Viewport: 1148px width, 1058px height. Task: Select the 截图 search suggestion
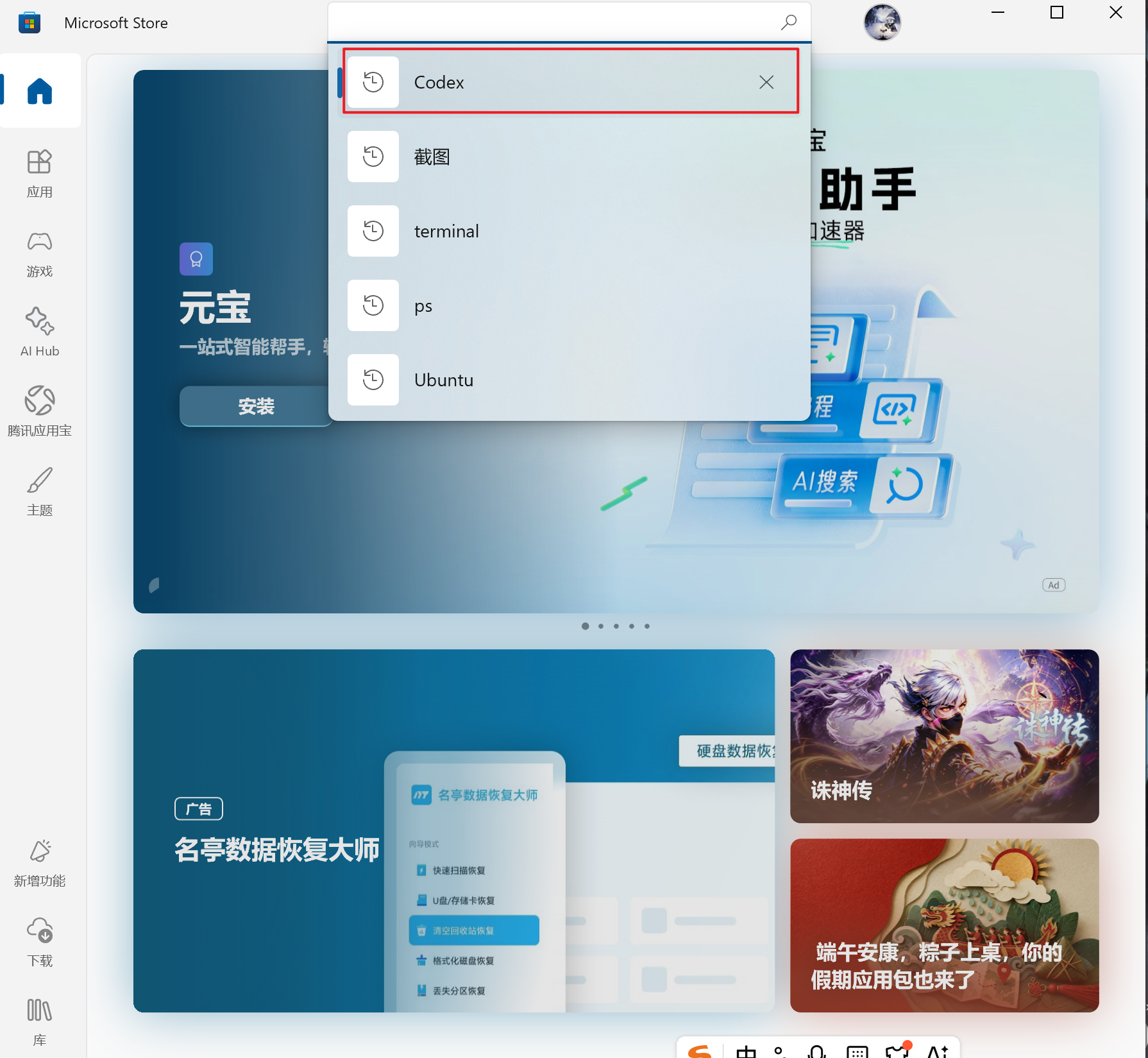click(570, 157)
